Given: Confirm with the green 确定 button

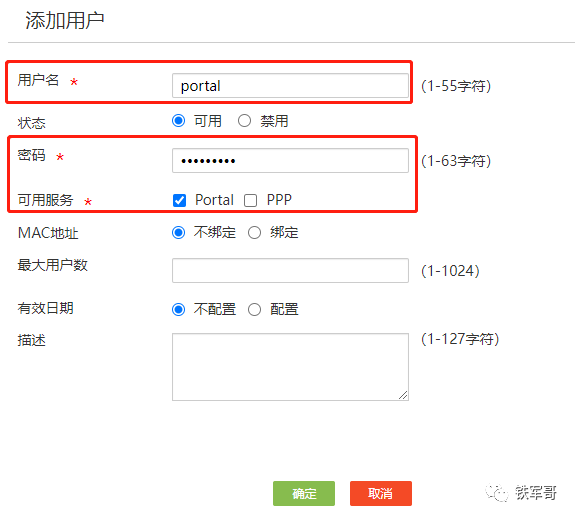Looking at the screenshot, I should tap(304, 493).
